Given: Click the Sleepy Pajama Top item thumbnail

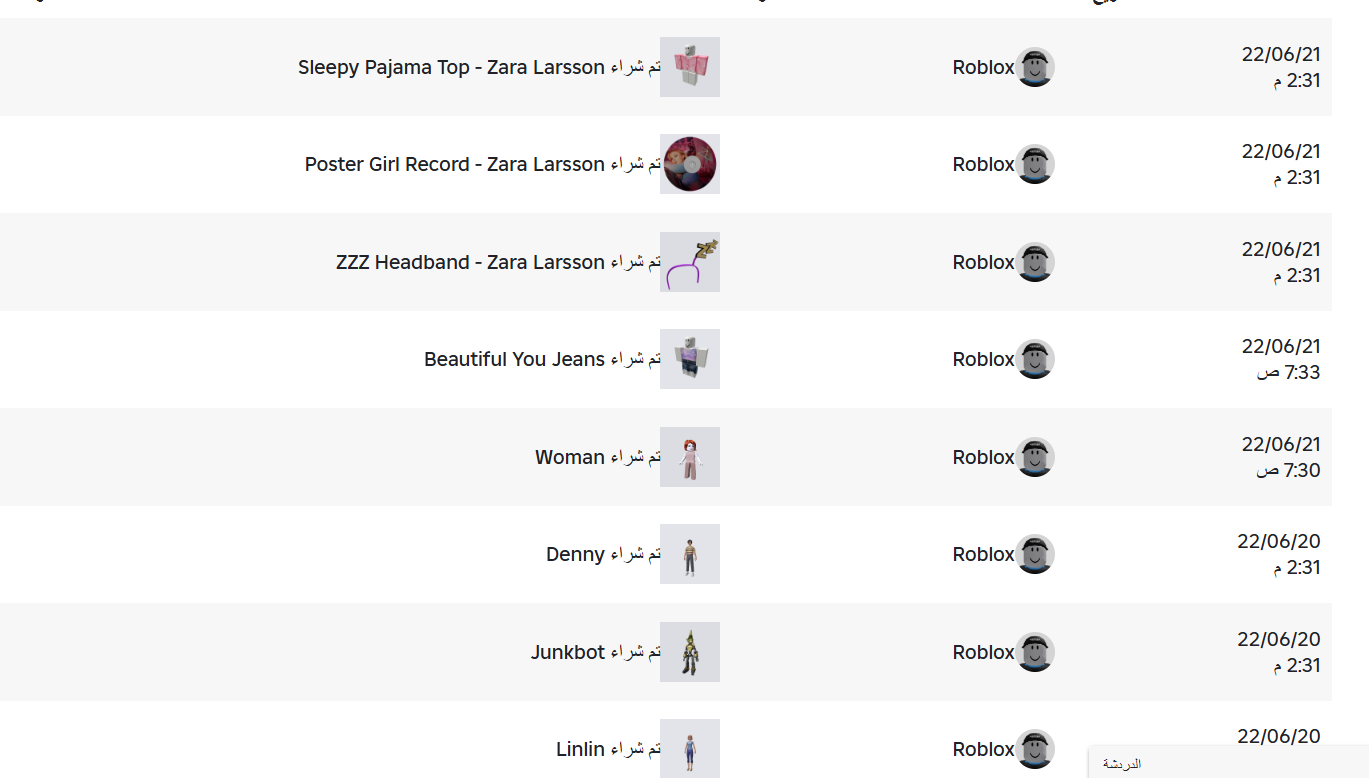Looking at the screenshot, I should 690,67.
